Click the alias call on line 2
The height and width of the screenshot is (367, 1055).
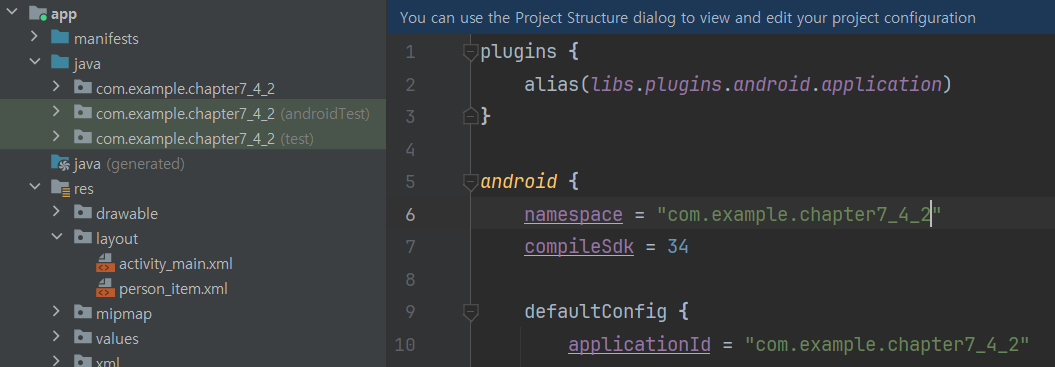tap(552, 84)
